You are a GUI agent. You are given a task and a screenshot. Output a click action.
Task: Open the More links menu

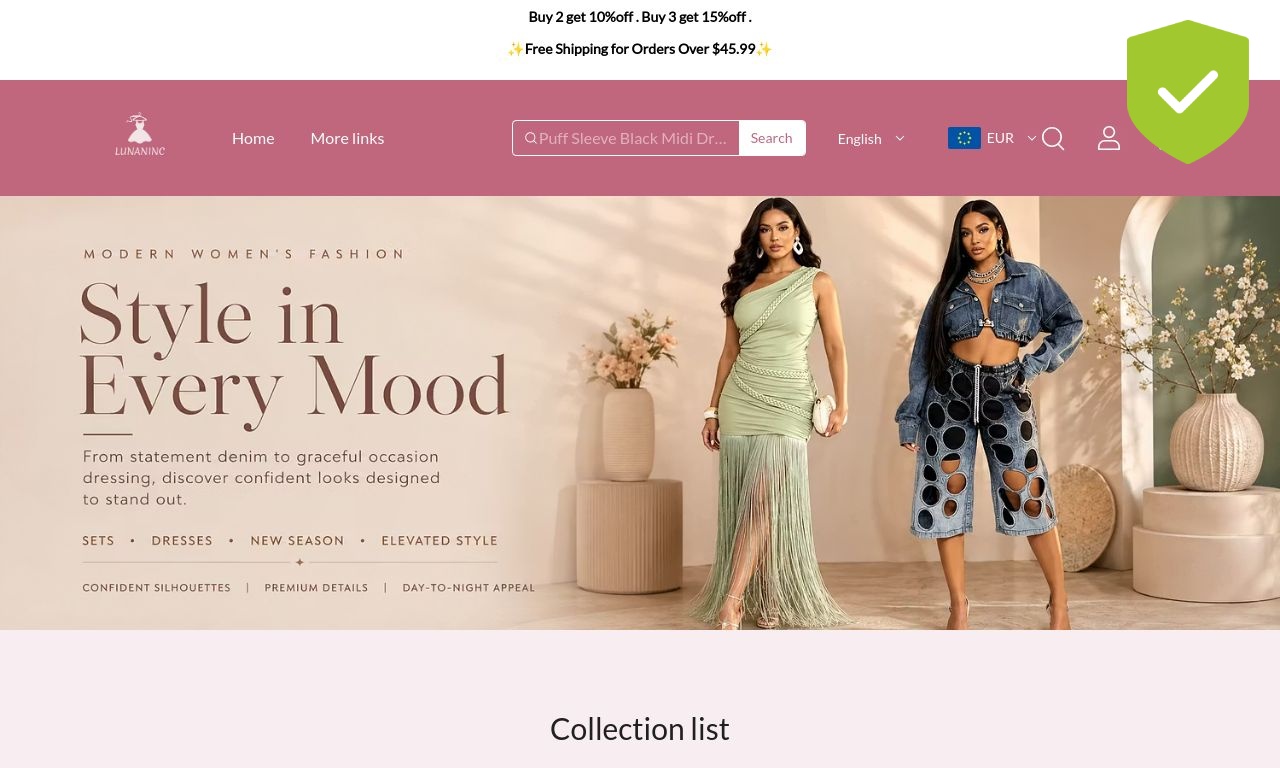347,138
